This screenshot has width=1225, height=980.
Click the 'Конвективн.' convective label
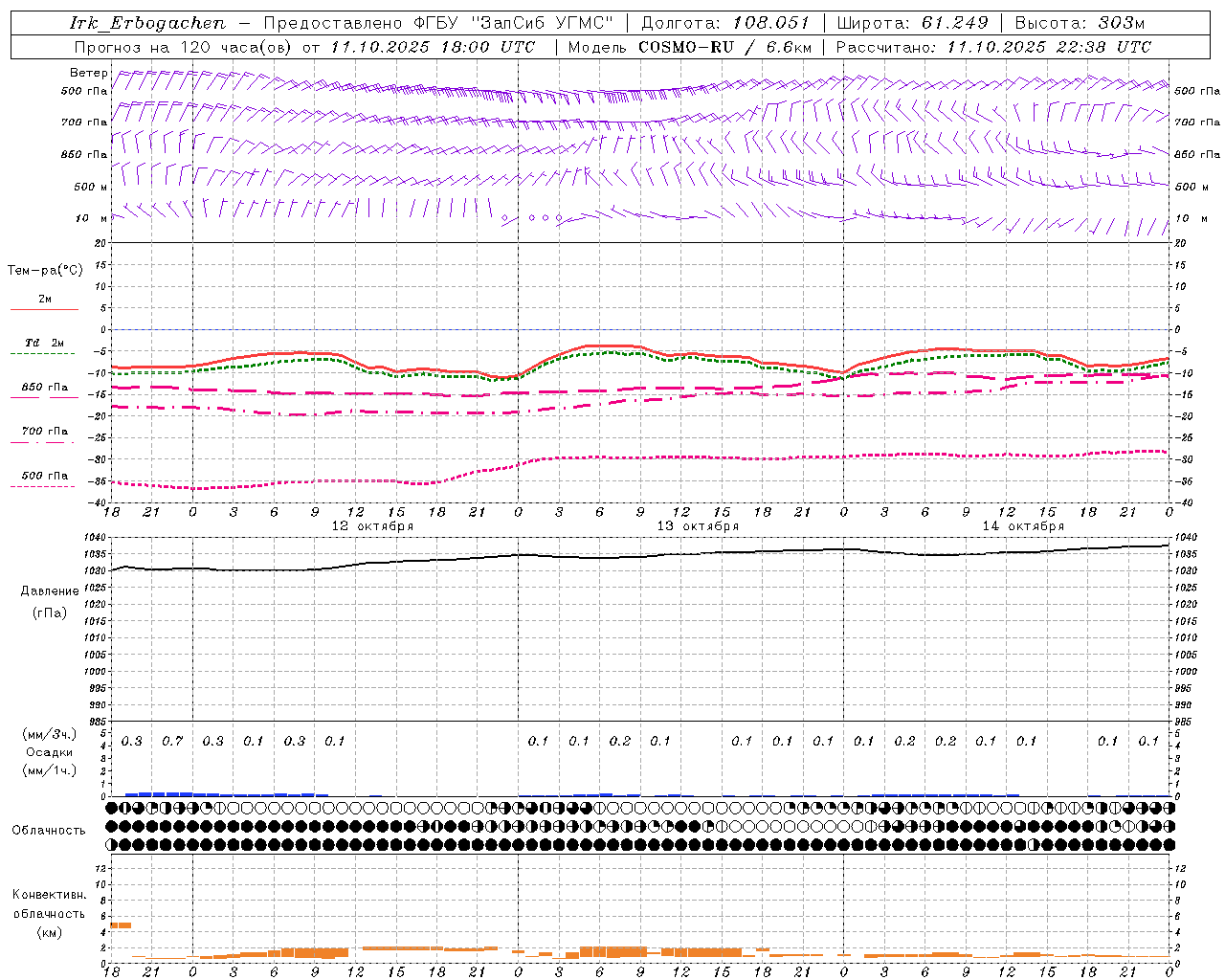point(50,895)
